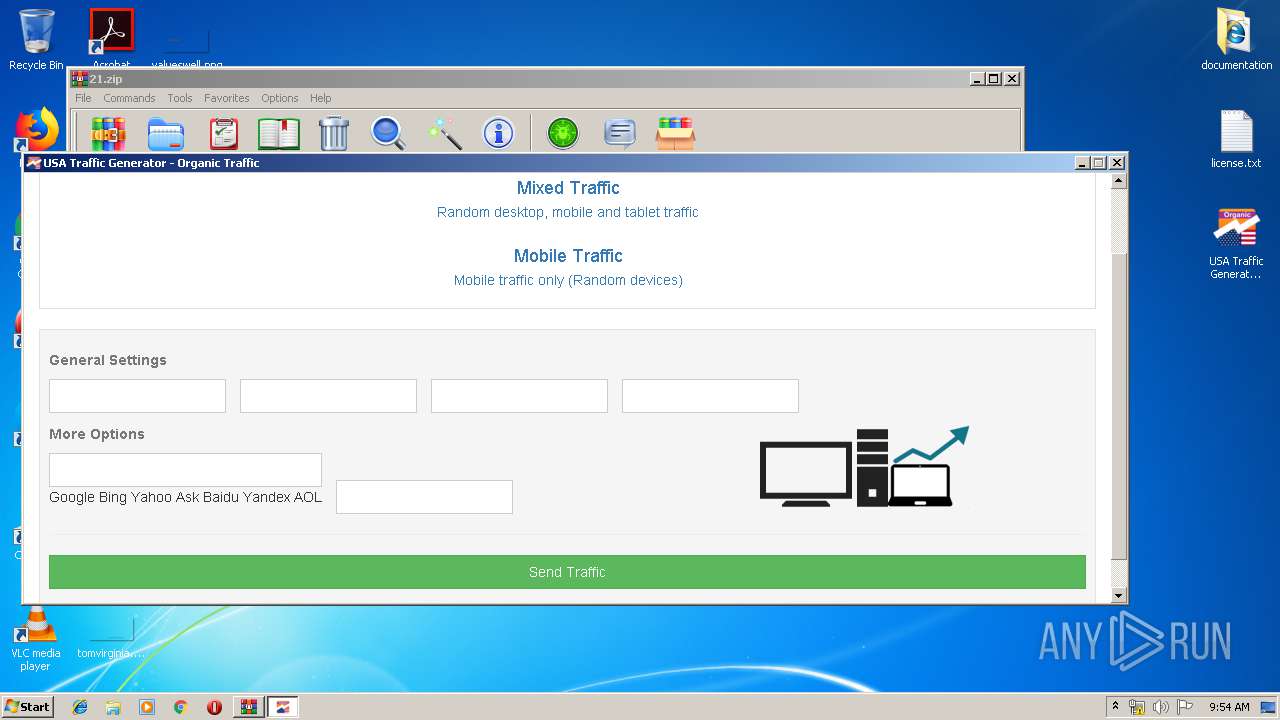Open the Commands menu in WinRAR
Image resolution: width=1280 pixels, height=720 pixels.
(x=129, y=98)
